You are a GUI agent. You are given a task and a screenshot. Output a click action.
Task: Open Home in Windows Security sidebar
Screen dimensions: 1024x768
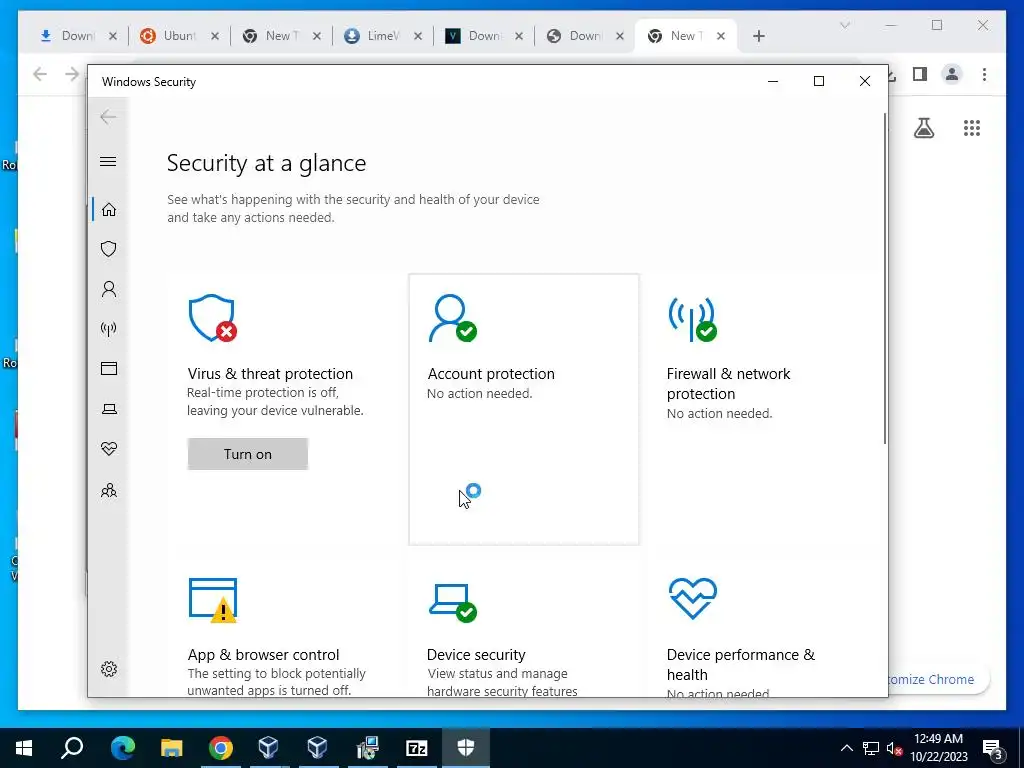click(x=109, y=210)
